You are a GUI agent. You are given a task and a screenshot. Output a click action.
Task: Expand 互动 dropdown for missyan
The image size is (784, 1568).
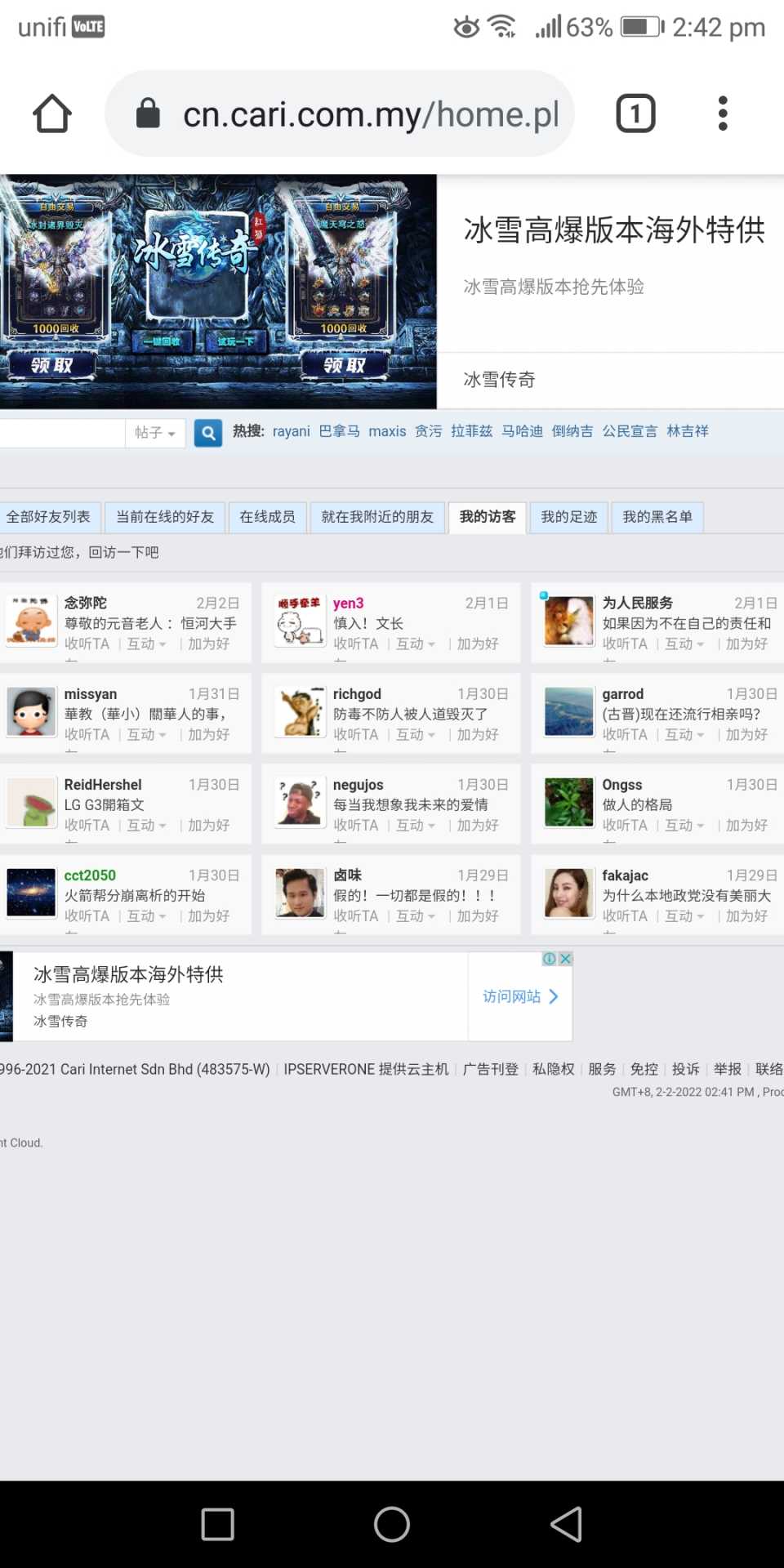146,734
